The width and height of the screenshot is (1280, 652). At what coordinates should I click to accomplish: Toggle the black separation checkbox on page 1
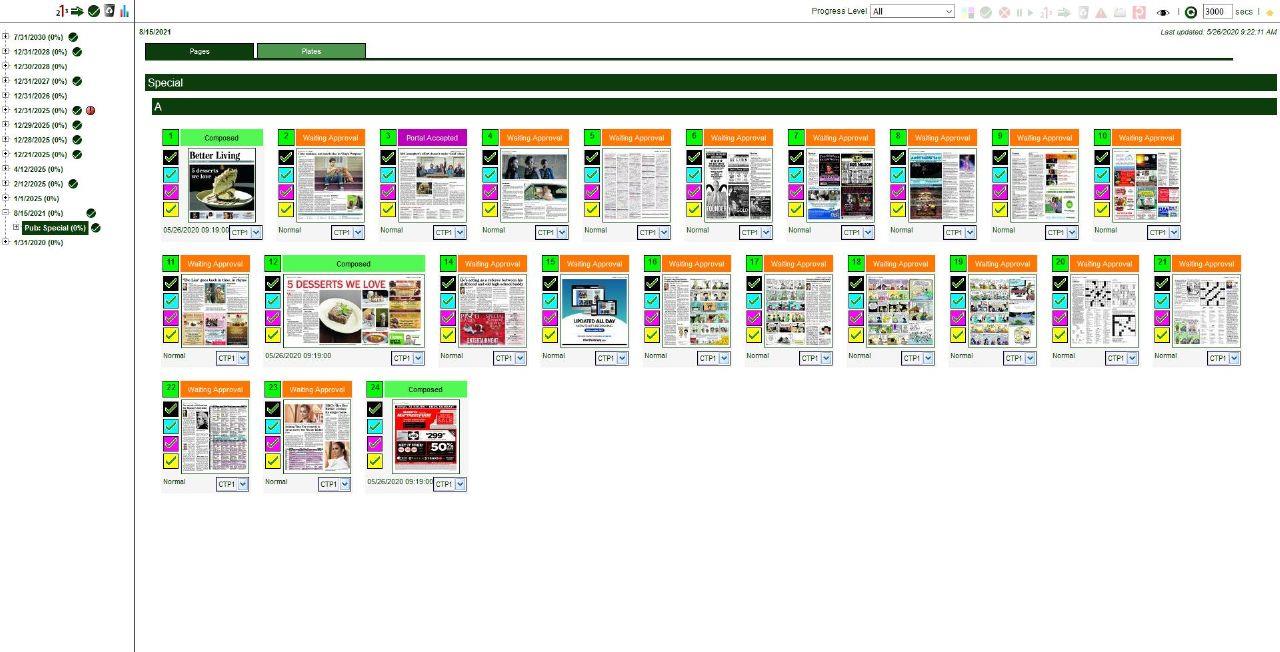pyautogui.click(x=171, y=157)
